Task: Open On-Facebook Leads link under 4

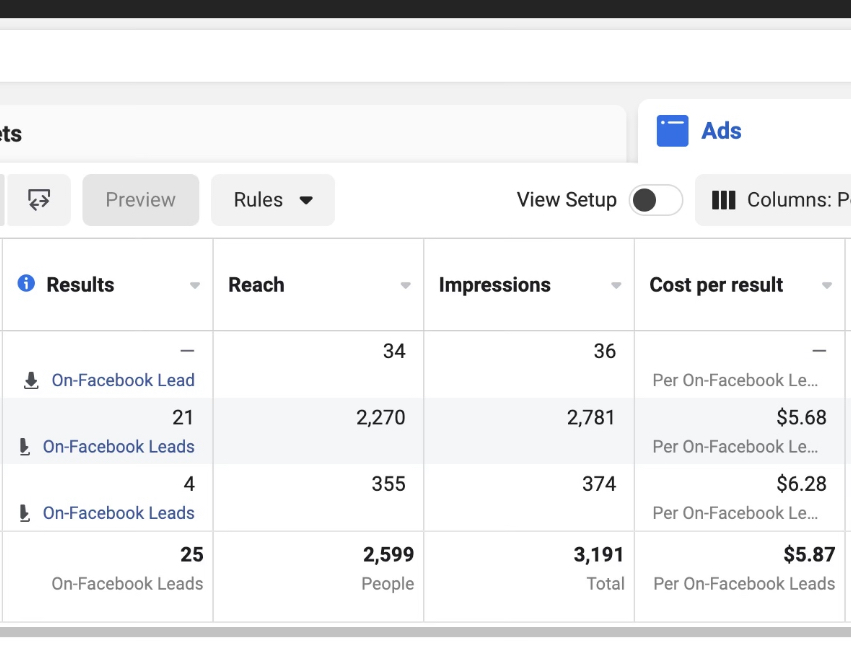Action: (x=118, y=513)
